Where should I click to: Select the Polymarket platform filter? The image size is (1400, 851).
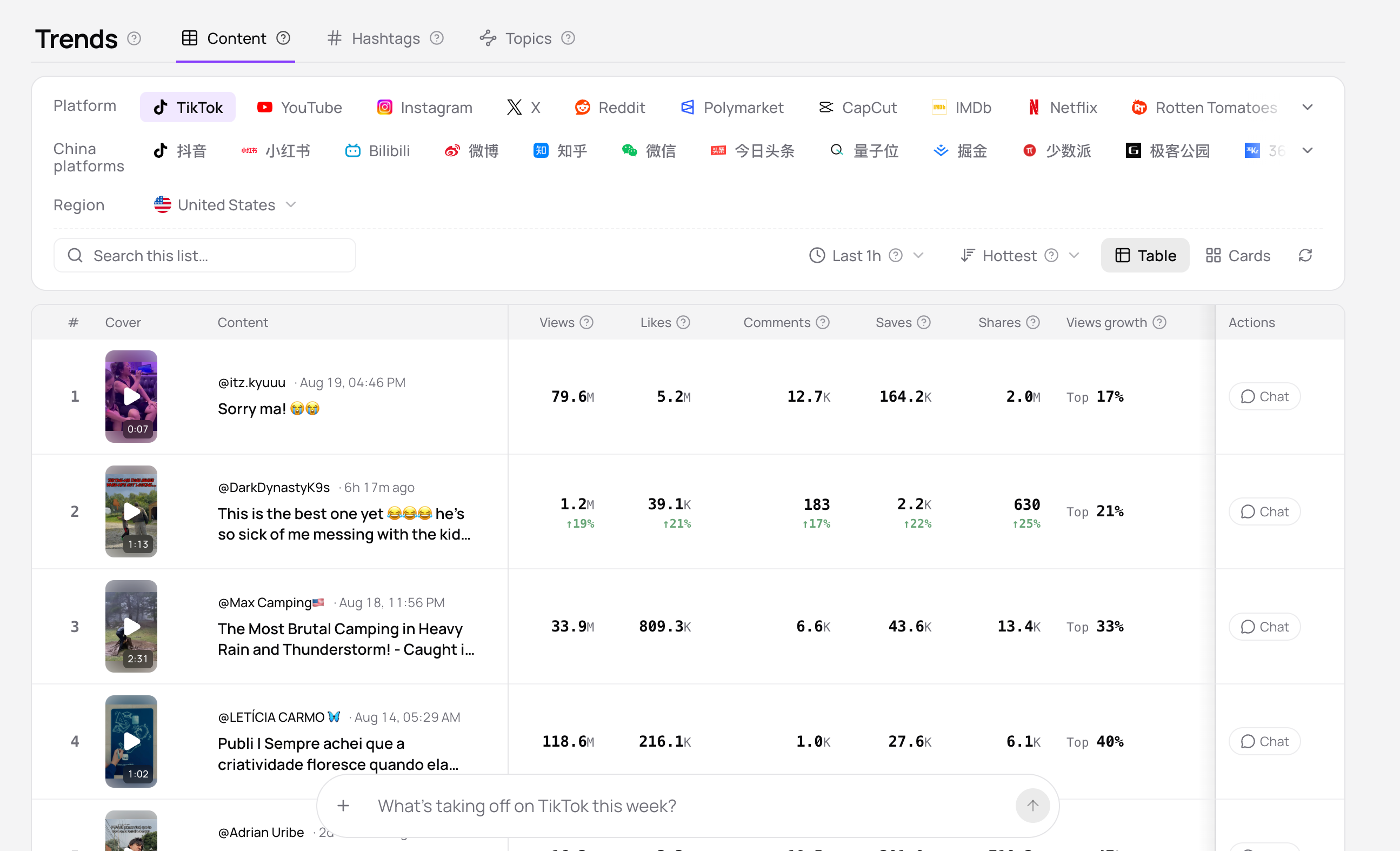pyautogui.click(x=732, y=108)
